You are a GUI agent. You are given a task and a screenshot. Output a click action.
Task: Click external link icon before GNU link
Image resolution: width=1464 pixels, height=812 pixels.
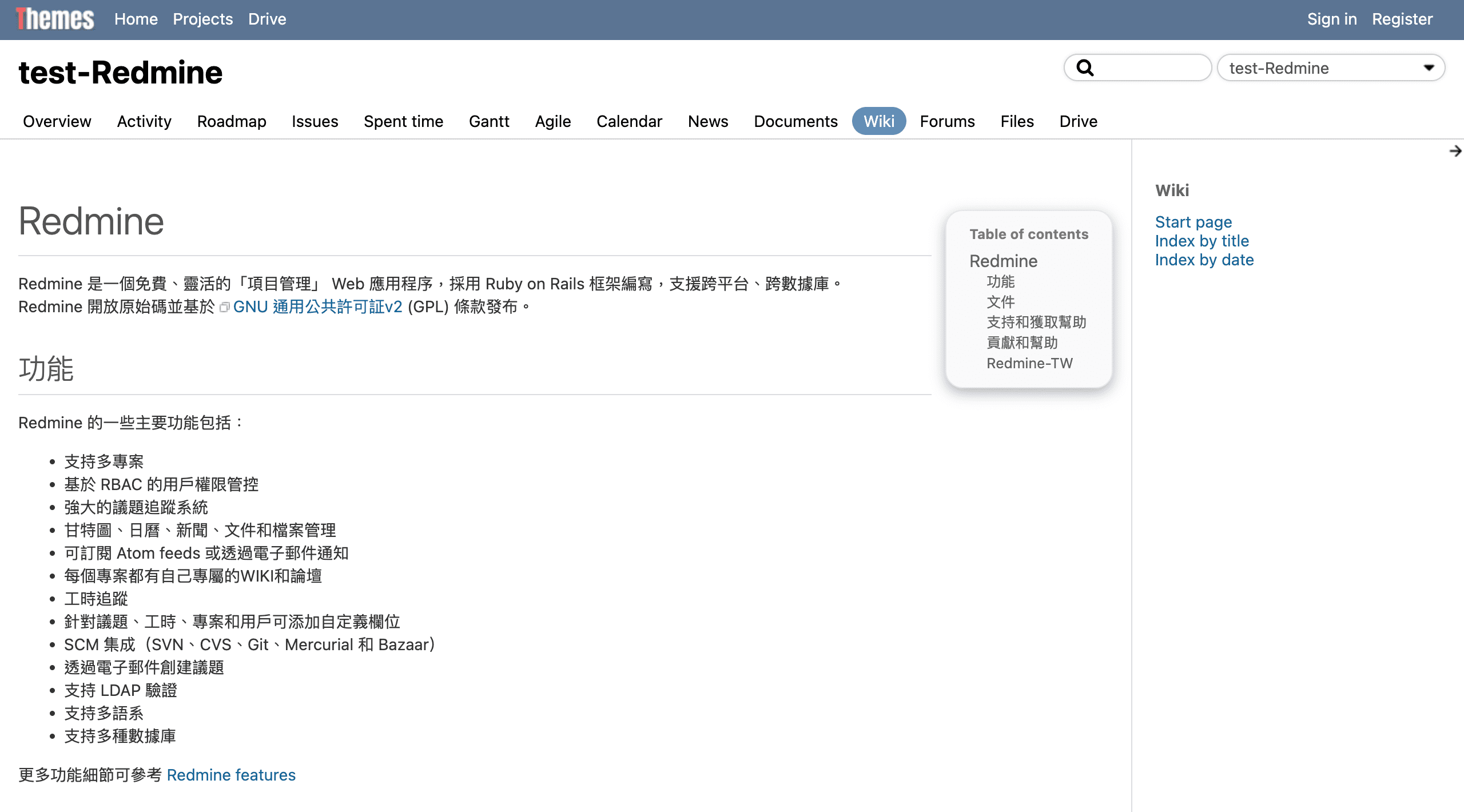225,308
